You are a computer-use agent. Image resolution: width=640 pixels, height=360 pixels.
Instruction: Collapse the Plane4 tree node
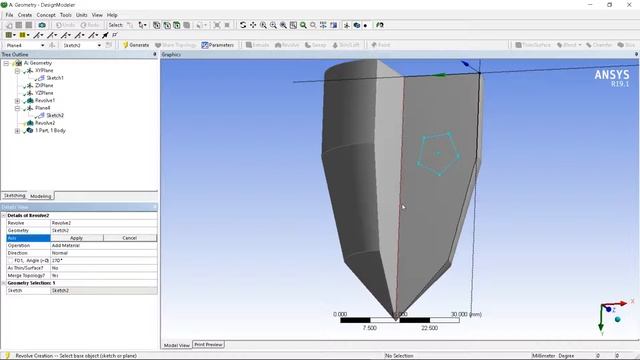(x=17, y=108)
